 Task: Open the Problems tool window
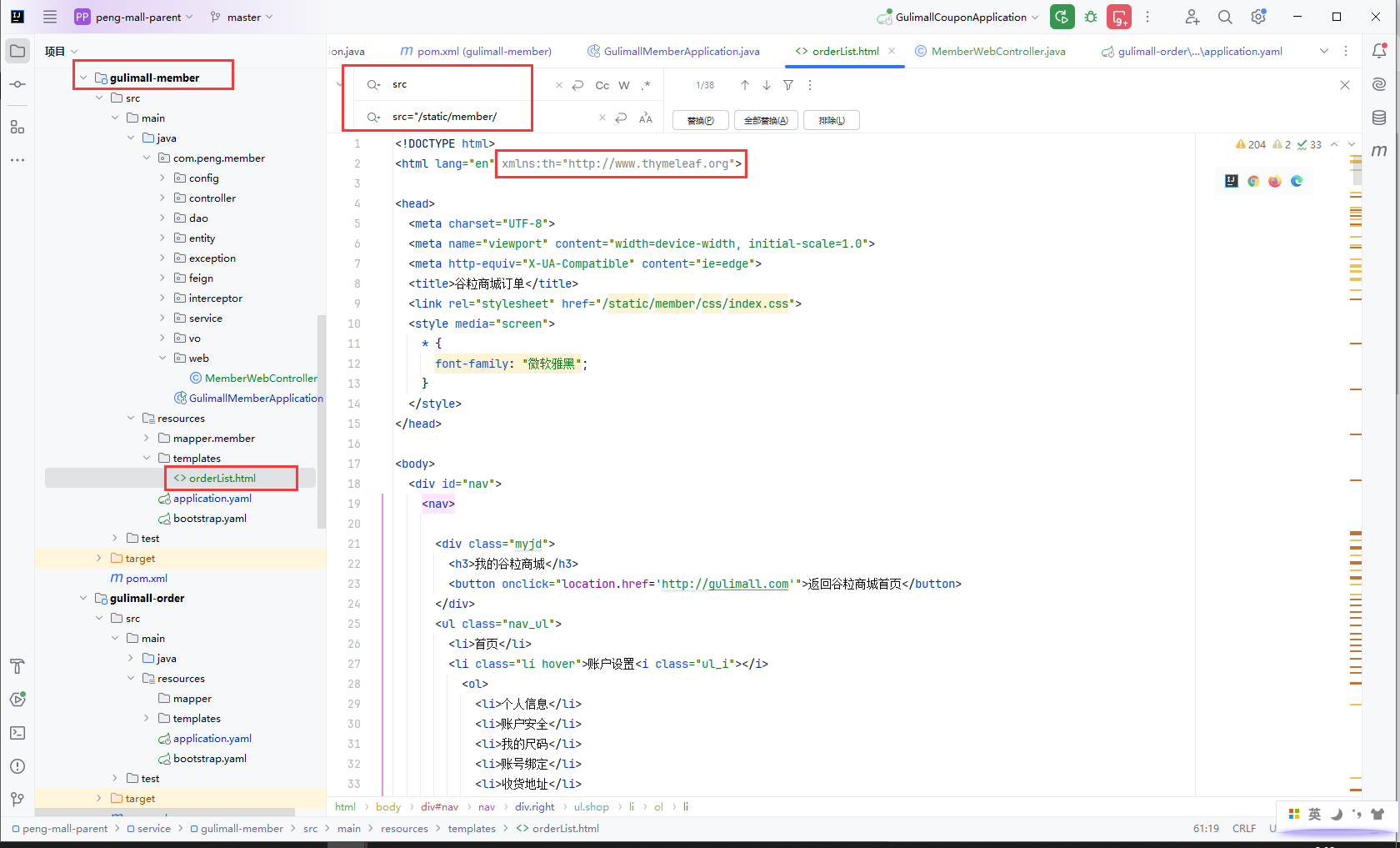point(17,766)
